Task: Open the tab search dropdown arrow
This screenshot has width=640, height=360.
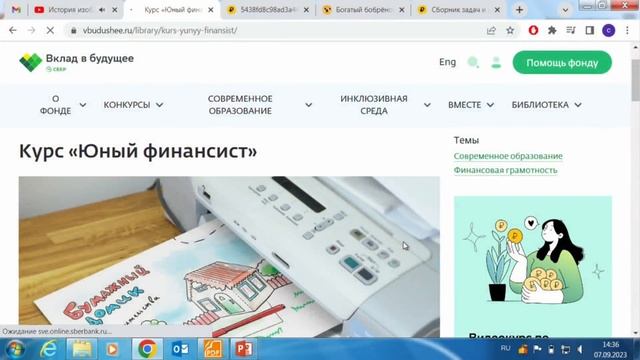Action: coord(565,10)
